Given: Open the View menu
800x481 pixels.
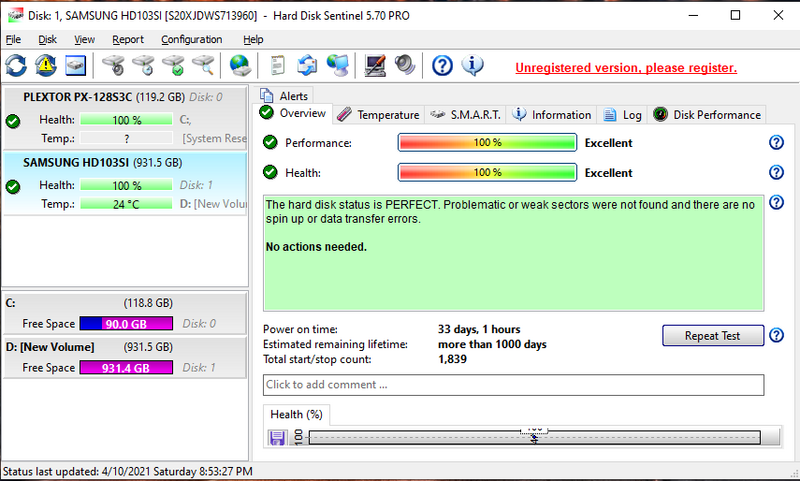Looking at the screenshot, I should coord(84,39).
